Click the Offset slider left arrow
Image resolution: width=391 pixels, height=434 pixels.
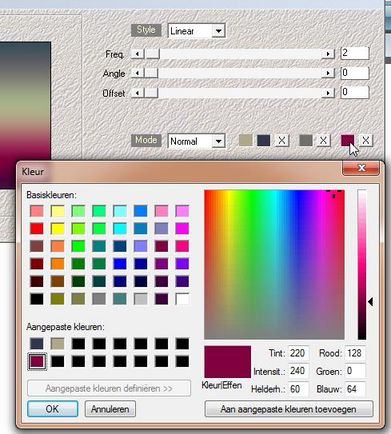137,93
